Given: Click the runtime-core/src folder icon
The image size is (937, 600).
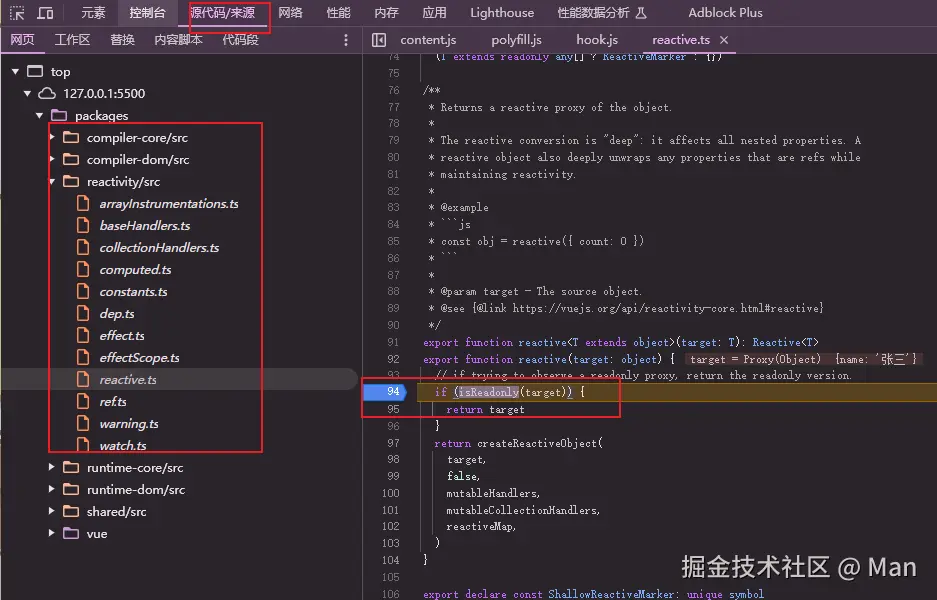Looking at the screenshot, I should coord(71,467).
